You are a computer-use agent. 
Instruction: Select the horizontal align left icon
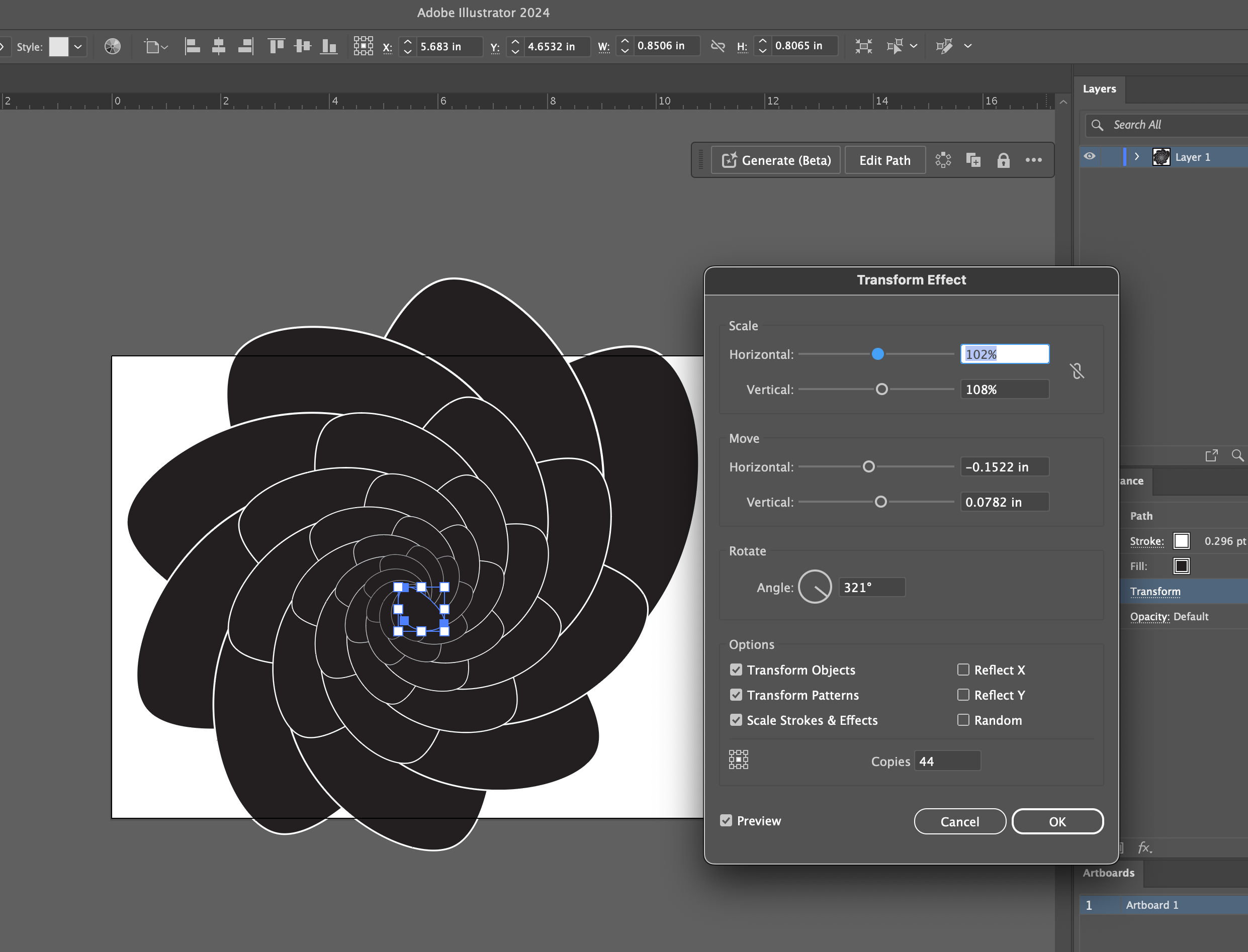click(x=193, y=46)
